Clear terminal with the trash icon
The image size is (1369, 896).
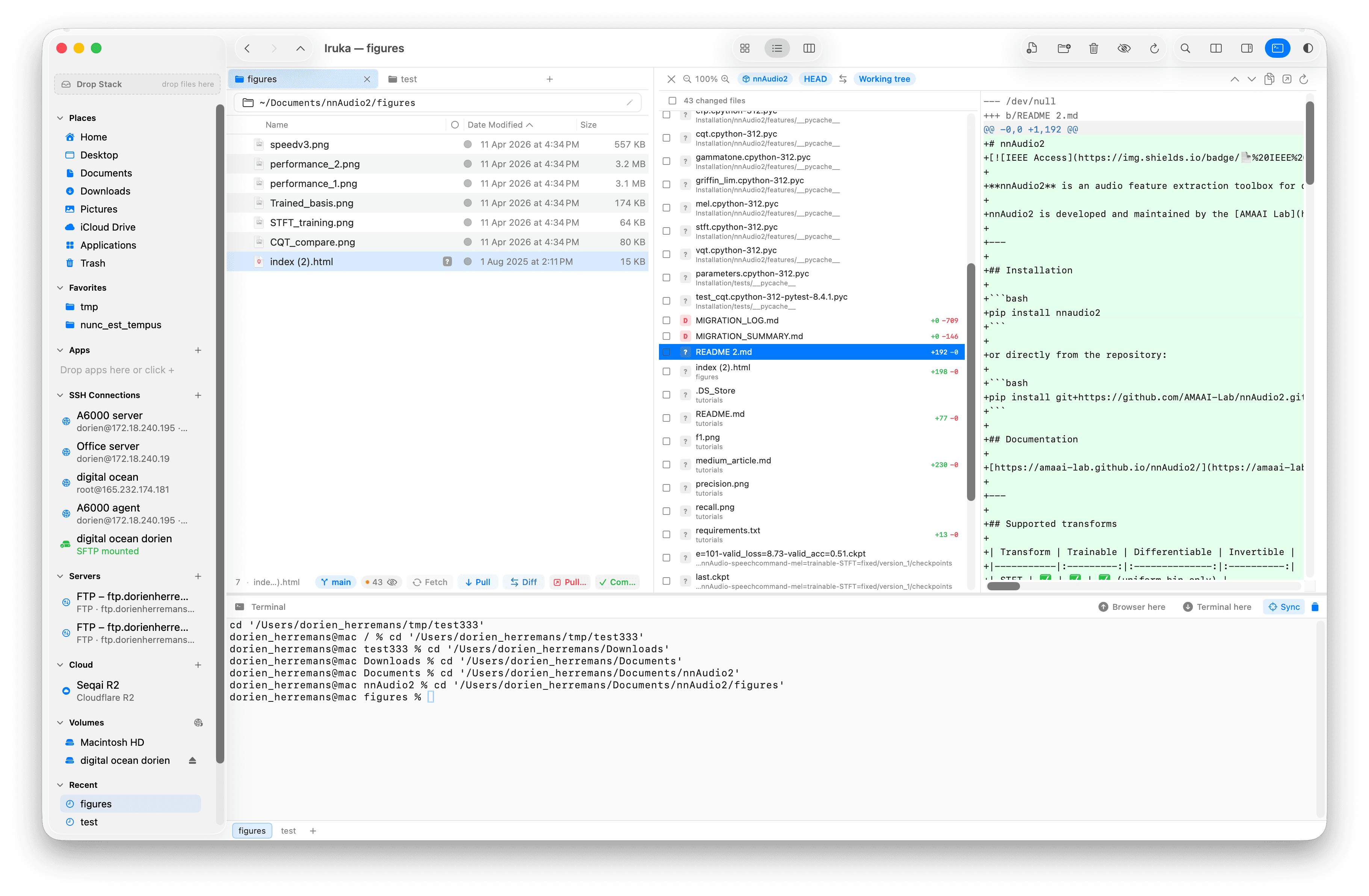click(1315, 607)
